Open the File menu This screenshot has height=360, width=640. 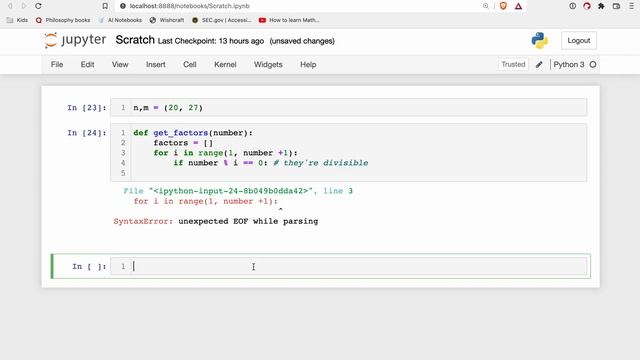pyautogui.click(x=57, y=64)
